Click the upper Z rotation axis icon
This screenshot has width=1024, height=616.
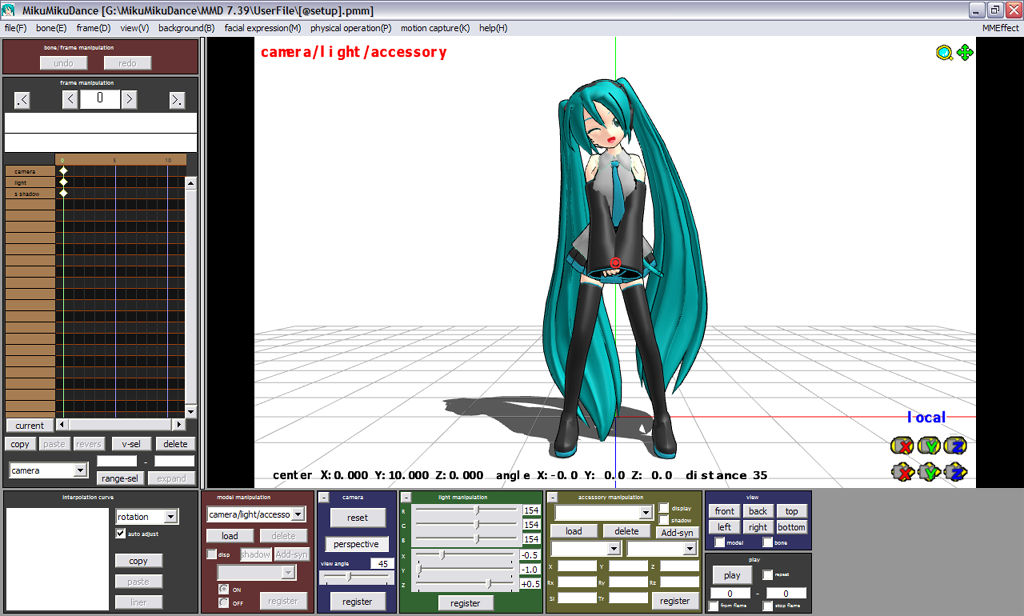point(955,446)
